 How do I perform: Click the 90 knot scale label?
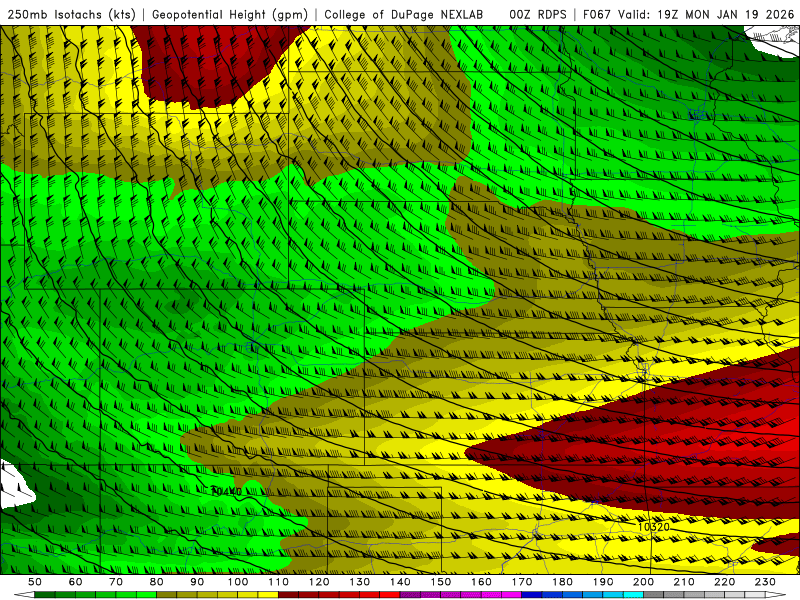(197, 582)
